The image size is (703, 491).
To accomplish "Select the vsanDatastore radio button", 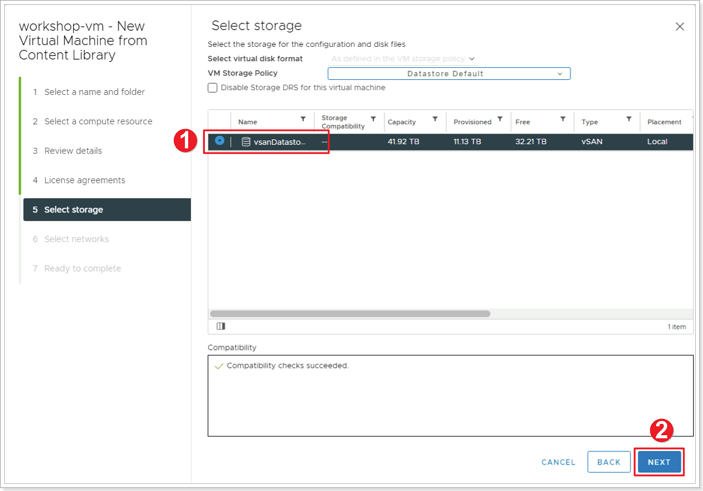I will pyautogui.click(x=219, y=141).
